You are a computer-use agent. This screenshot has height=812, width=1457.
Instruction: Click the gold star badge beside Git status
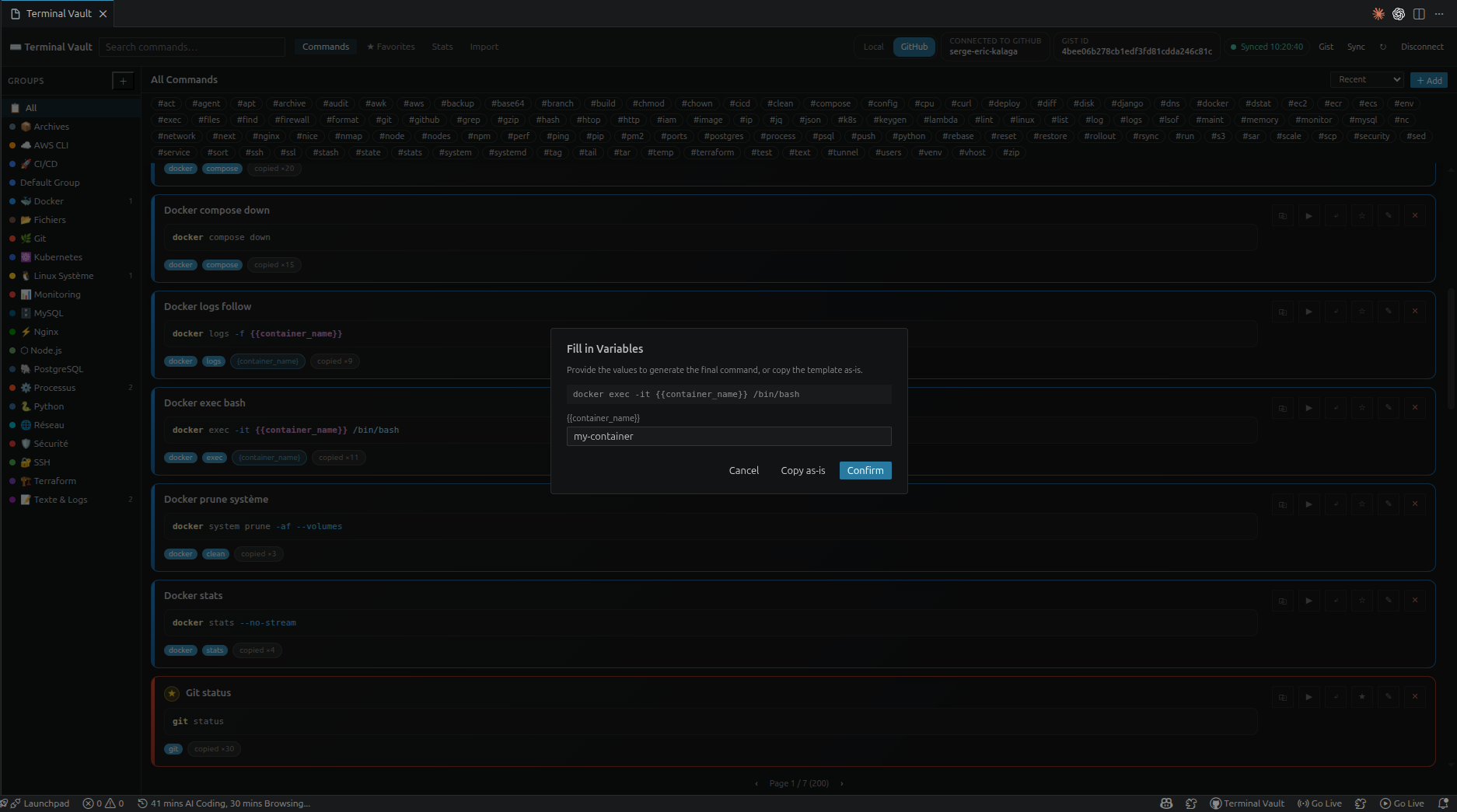pos(172,693)
